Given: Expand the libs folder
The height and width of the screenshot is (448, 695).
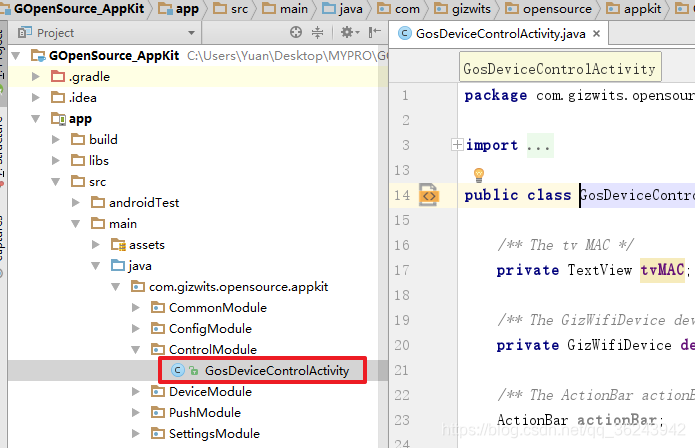Looking at the screenshot, I should tap(56, 160).
